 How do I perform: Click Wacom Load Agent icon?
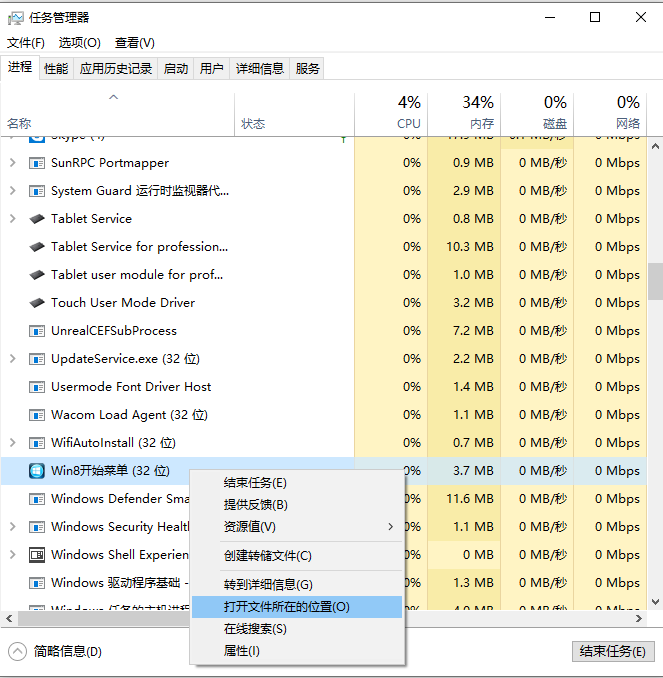coord(37,415)
